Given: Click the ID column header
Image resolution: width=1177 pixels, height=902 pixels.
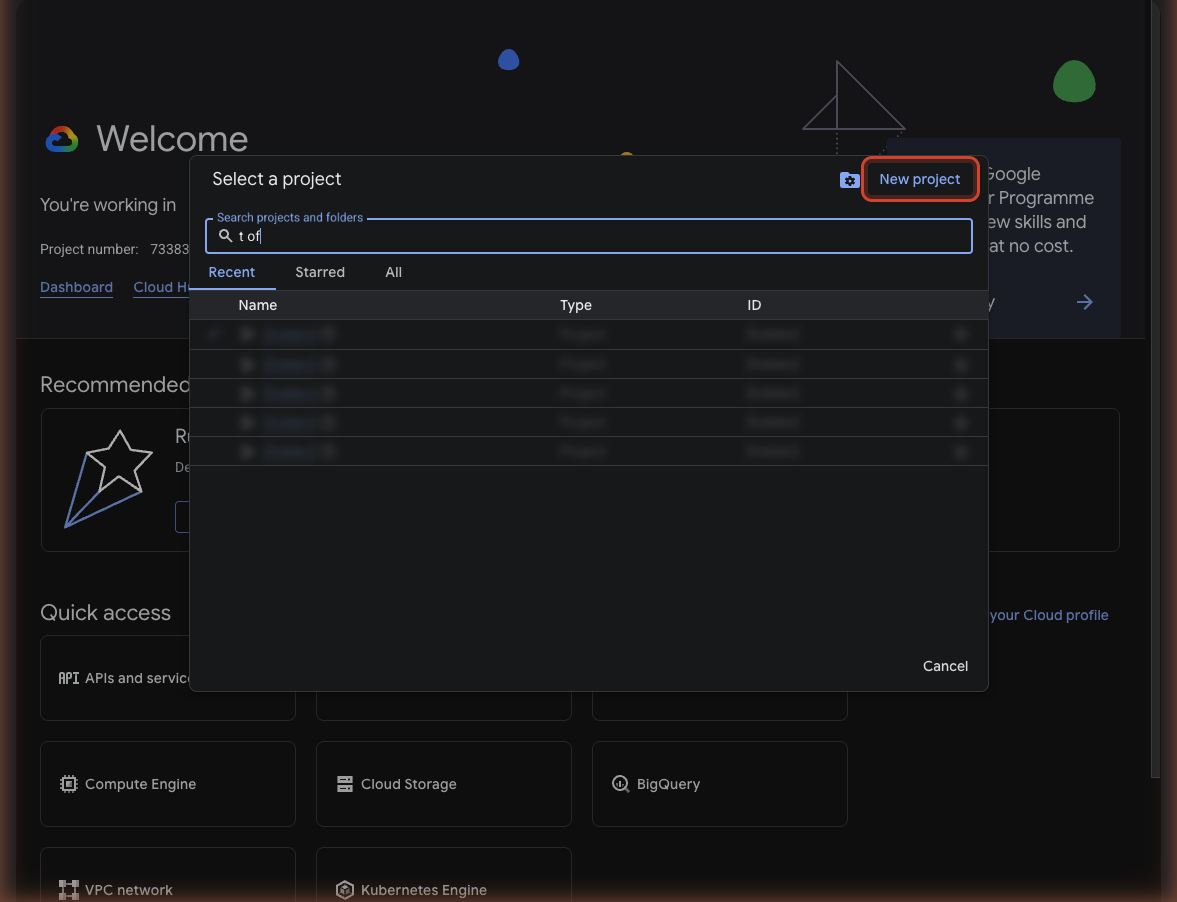Looking at the screenshot, I should [754, 305].
